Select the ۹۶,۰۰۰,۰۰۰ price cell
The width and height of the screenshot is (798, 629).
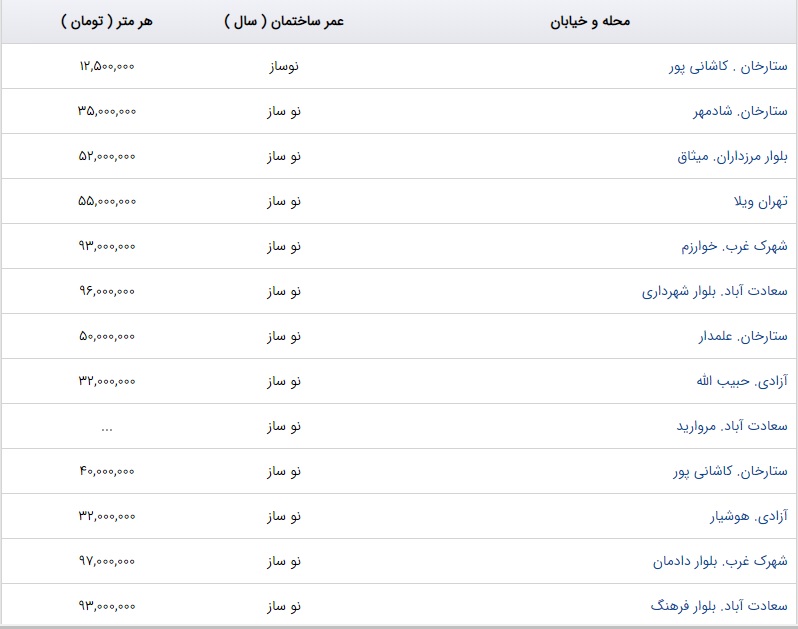pyautogui.click(x=106, y=291)
